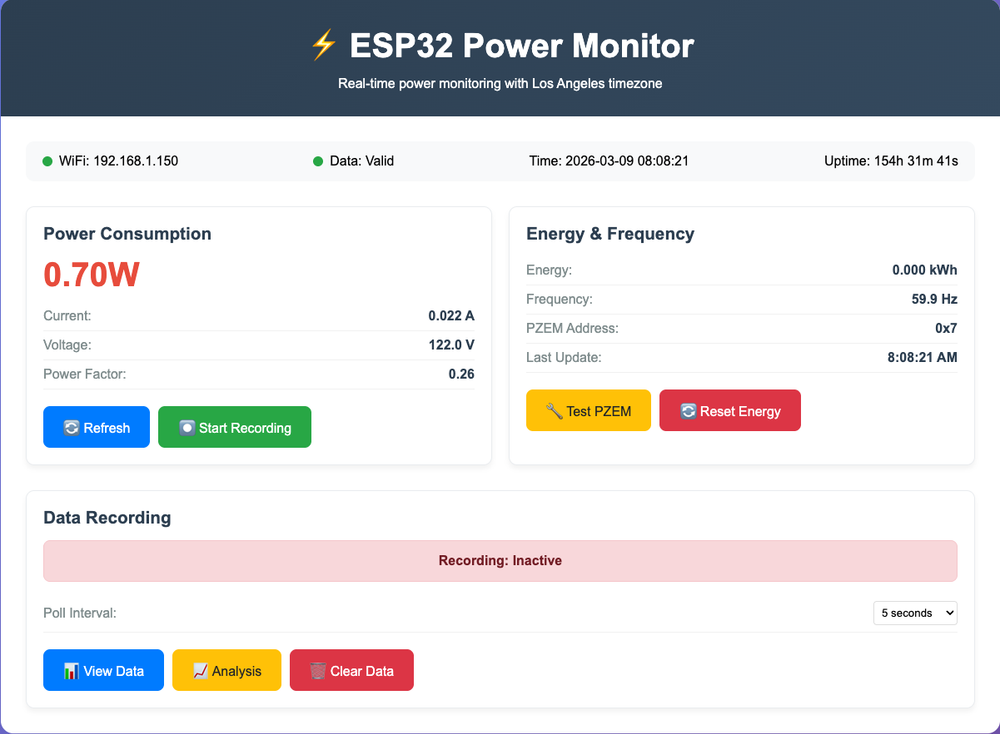Click the trash can icon on Clear Data
Viewport: 1000px width, 734px height.
coord(318,670)
